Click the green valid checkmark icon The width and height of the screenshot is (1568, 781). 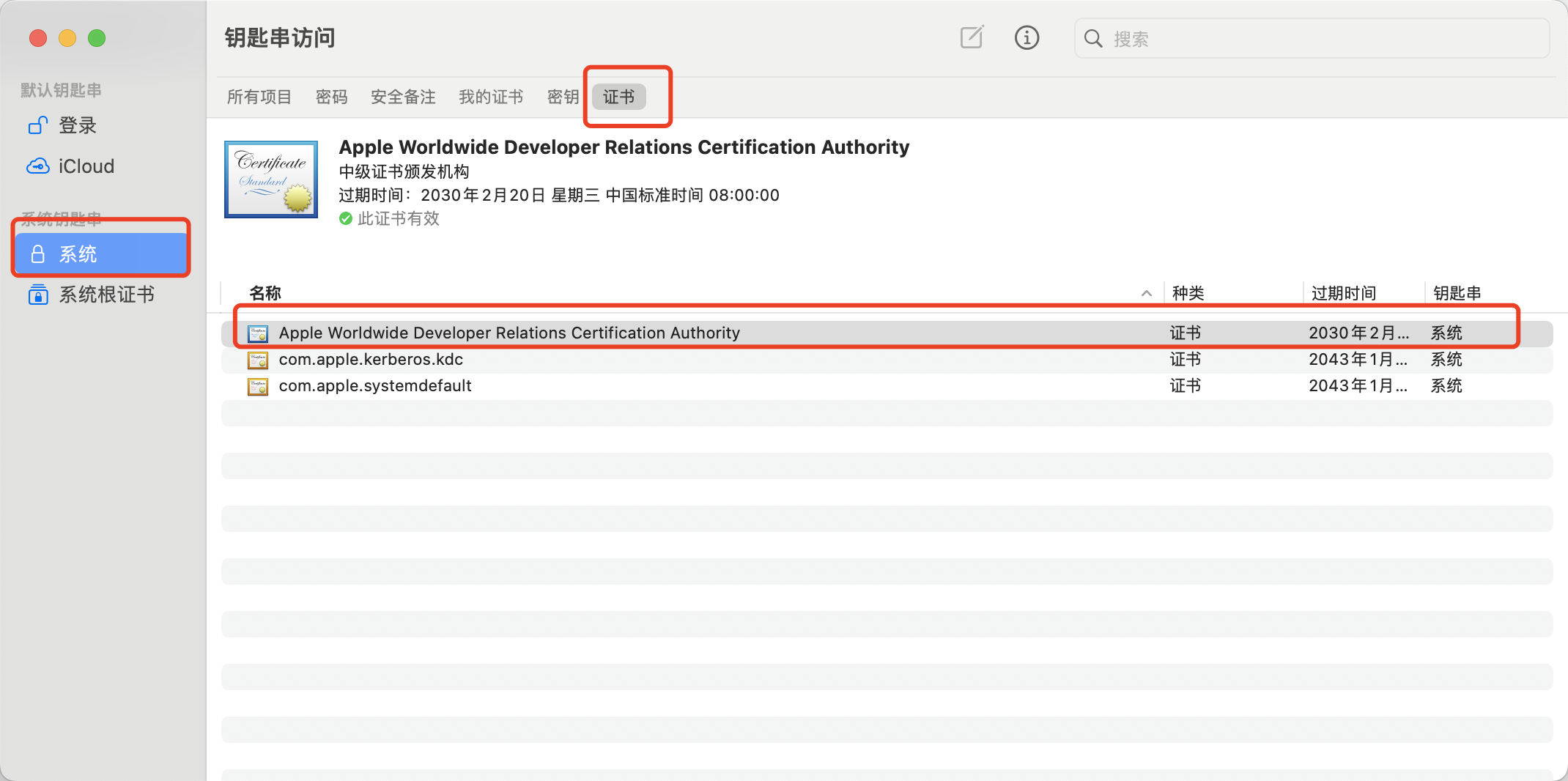pos(346,218)
